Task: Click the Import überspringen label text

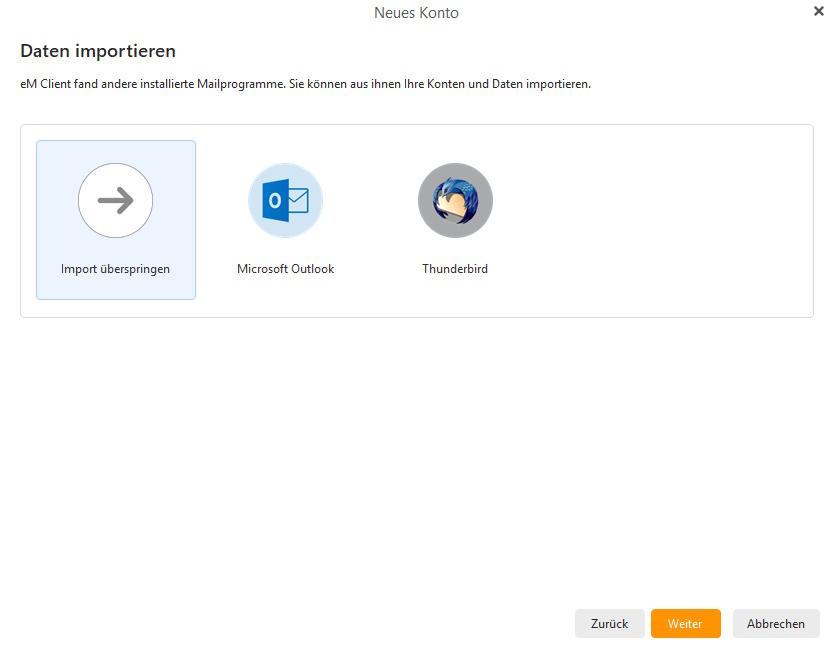Action: pos(115,268)
